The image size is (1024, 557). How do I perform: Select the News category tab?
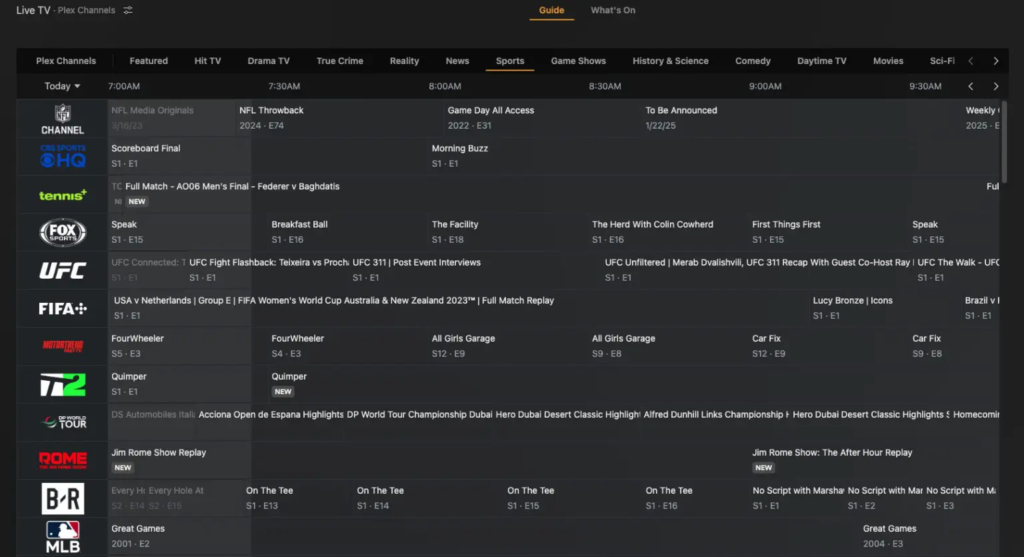457,61
